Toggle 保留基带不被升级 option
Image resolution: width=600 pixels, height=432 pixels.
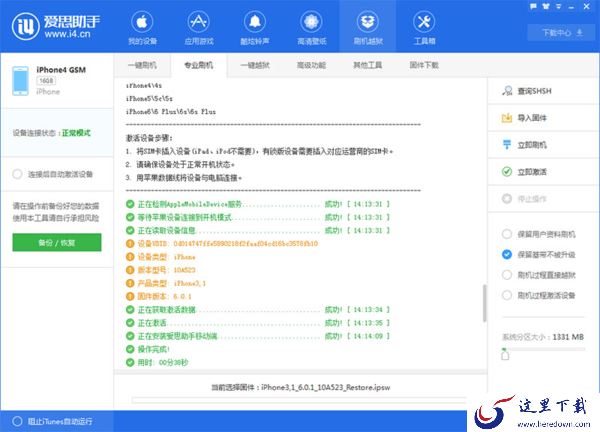point(507,254)
